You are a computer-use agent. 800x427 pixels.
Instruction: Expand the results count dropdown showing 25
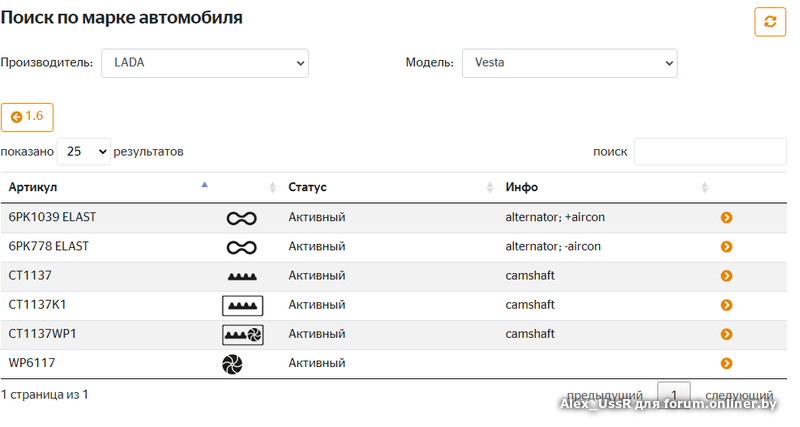(83, 152)
